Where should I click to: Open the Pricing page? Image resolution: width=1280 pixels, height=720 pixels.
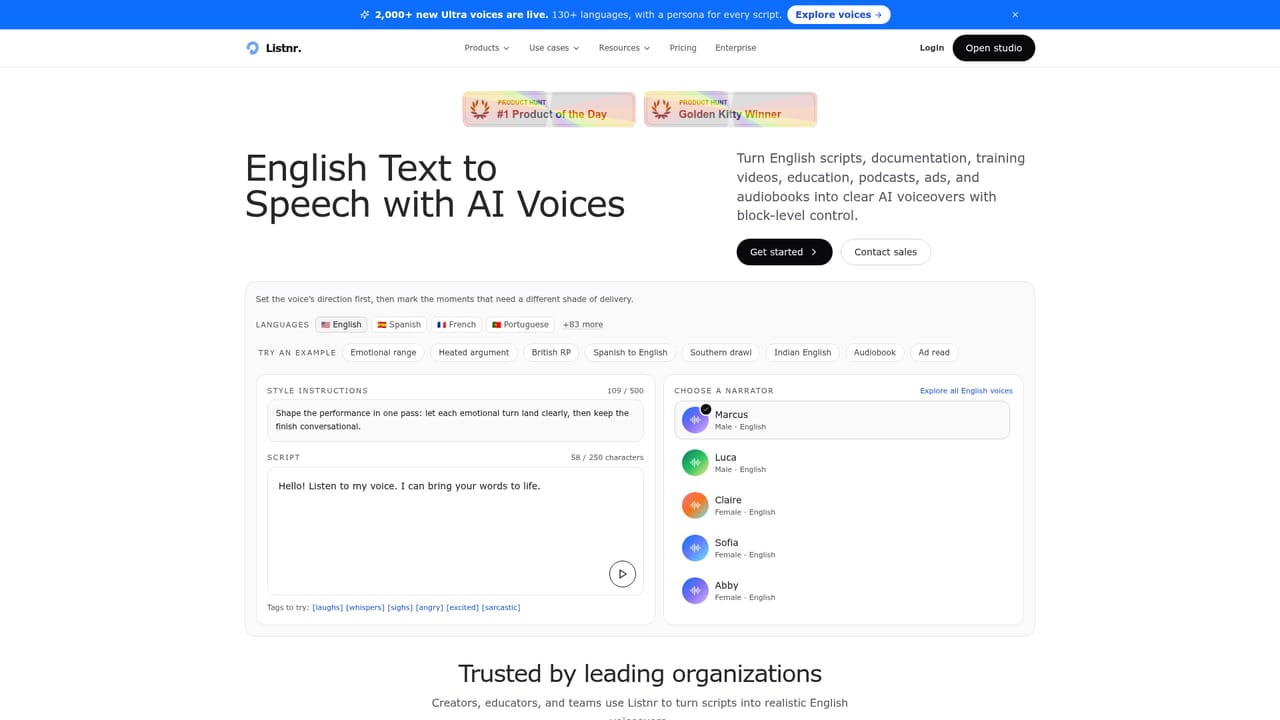(x=683, y=48)
